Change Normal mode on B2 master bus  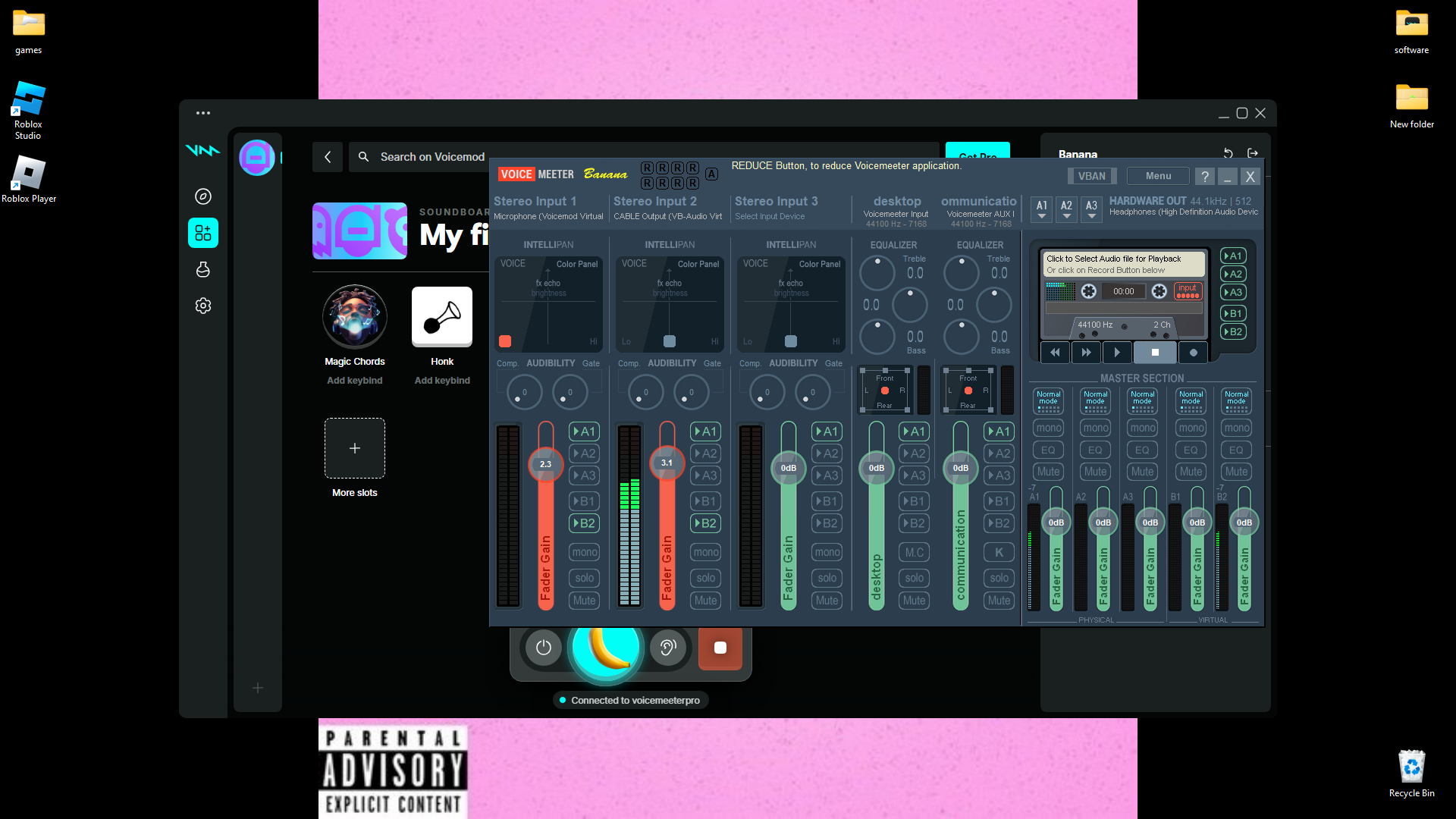1237,401
